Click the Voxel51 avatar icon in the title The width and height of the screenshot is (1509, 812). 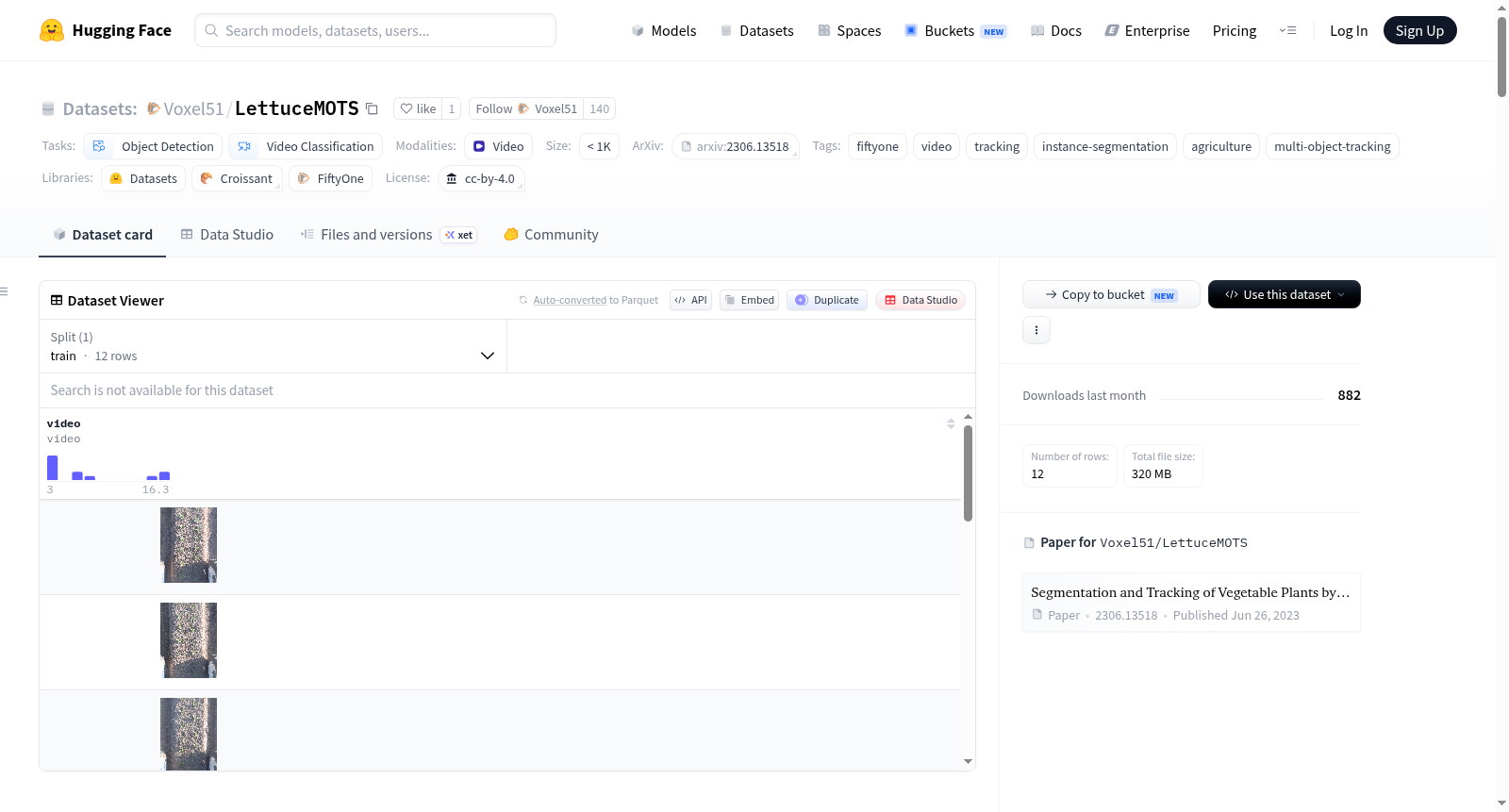154,108
